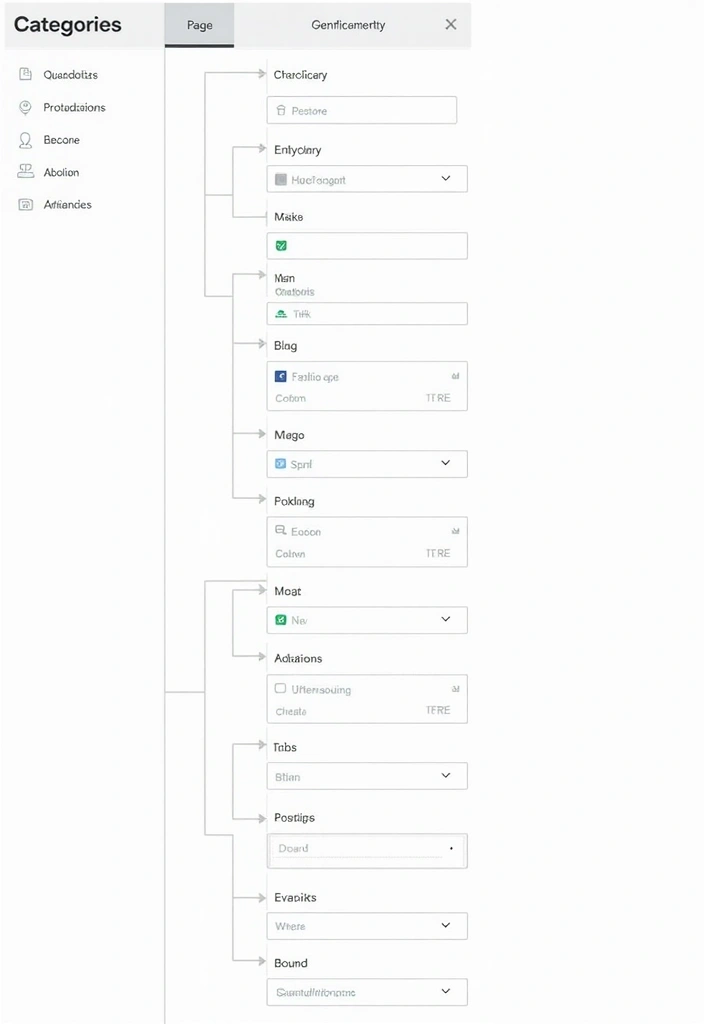Toggle the green checkbox under Make
This screenshot has height=1024, width=704.
(x=281, y=245)
